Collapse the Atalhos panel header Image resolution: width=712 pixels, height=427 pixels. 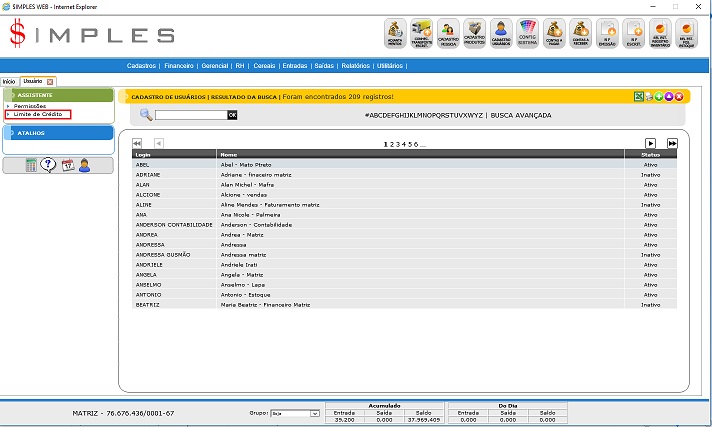57,133
